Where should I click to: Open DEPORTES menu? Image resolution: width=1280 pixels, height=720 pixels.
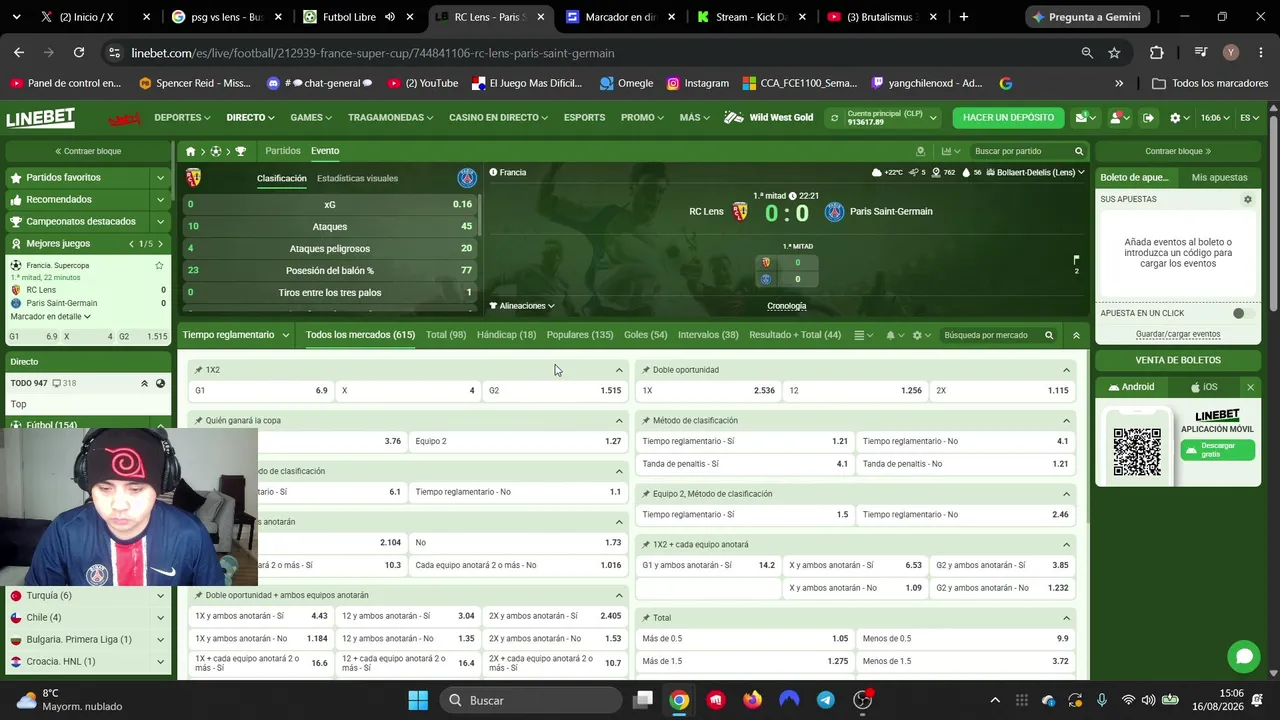(x=182, y=118)
